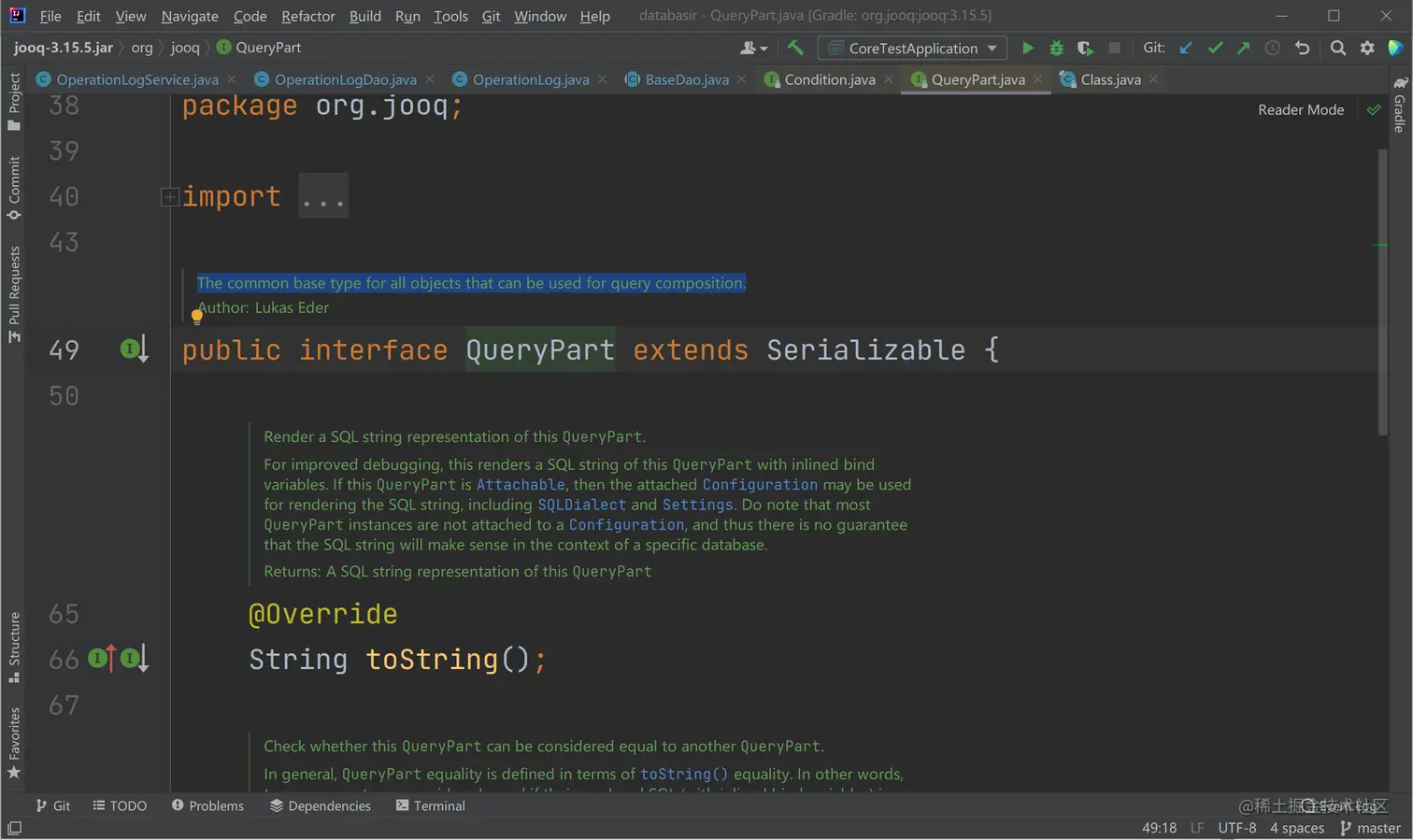
Task: Open the TODO tool window
Action: [x=120, y=805]
